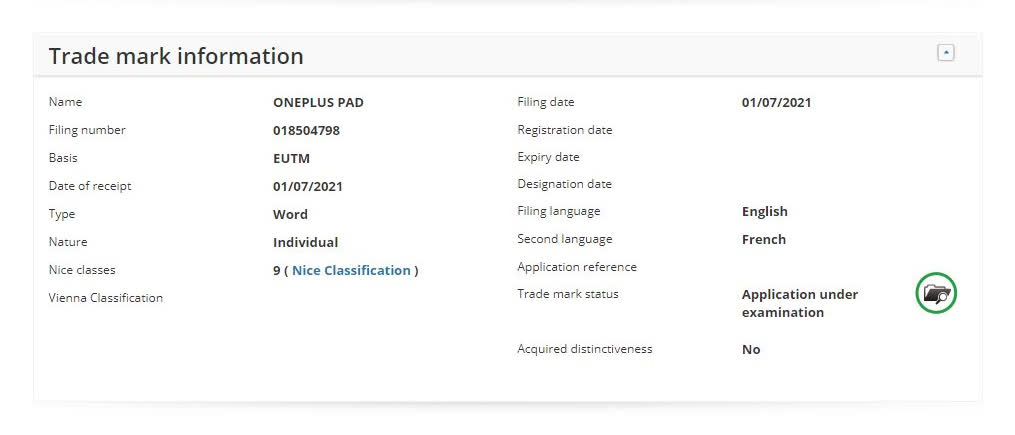
Task: Click the Individual nature value
Action: click(305, 242)
